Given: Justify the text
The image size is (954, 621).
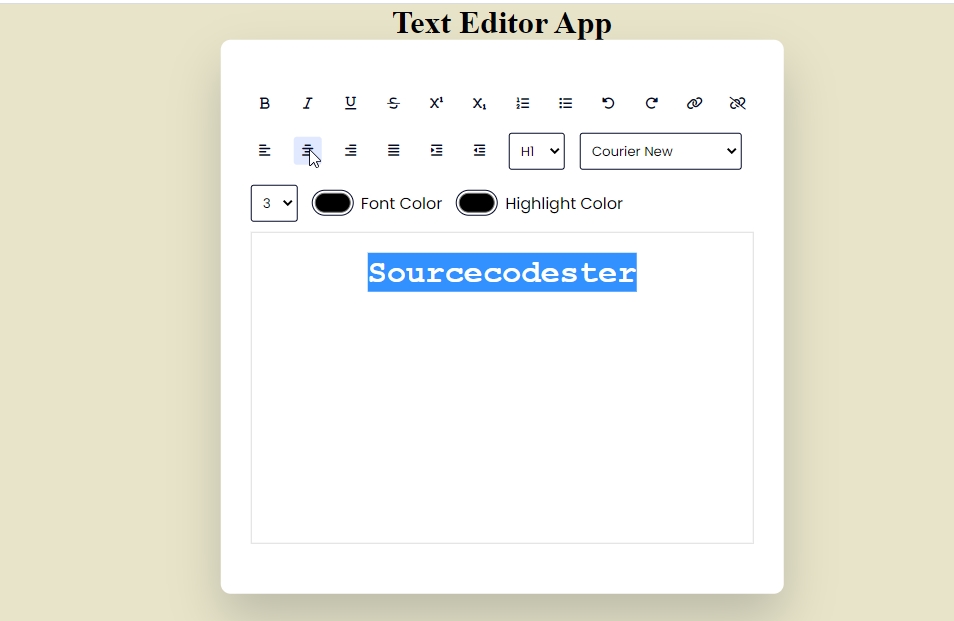Looking at the screenshot, I should [394, 151].
